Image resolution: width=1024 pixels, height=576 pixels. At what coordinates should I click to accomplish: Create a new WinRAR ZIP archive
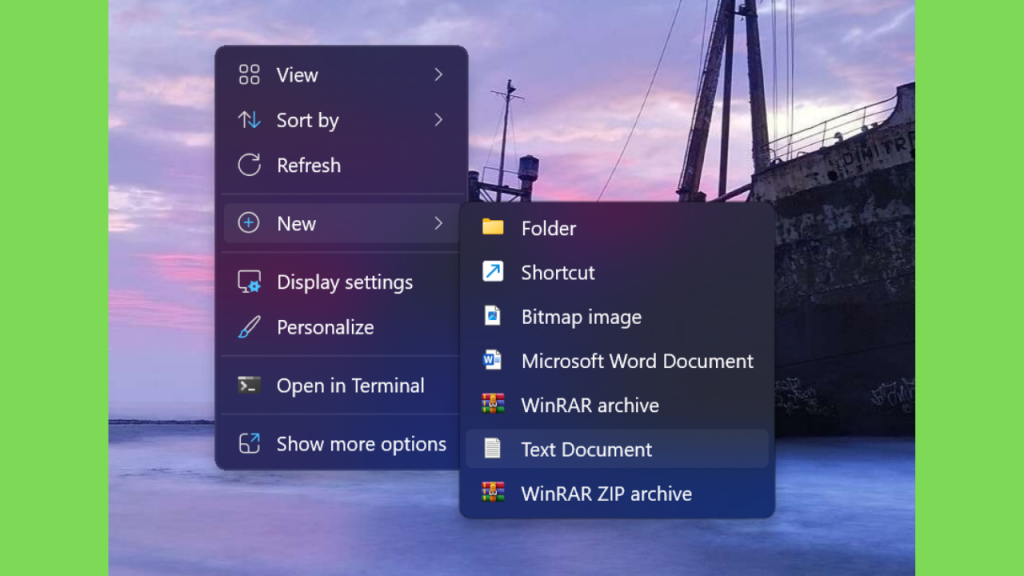[x=617, y=493]
